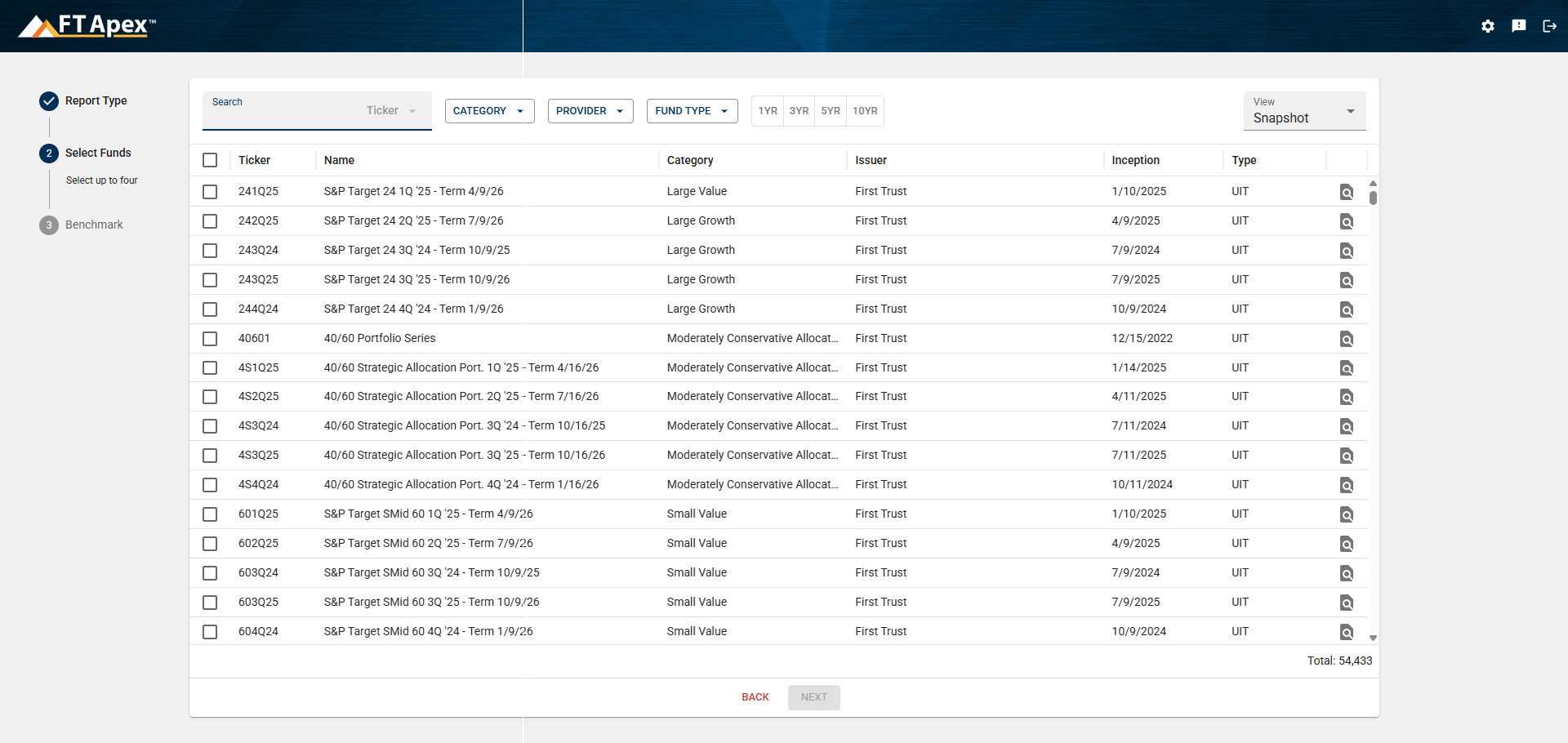Open the PROVIDER filter dropdown
This screenshot has height=743, width=1568.
(590, 111)
